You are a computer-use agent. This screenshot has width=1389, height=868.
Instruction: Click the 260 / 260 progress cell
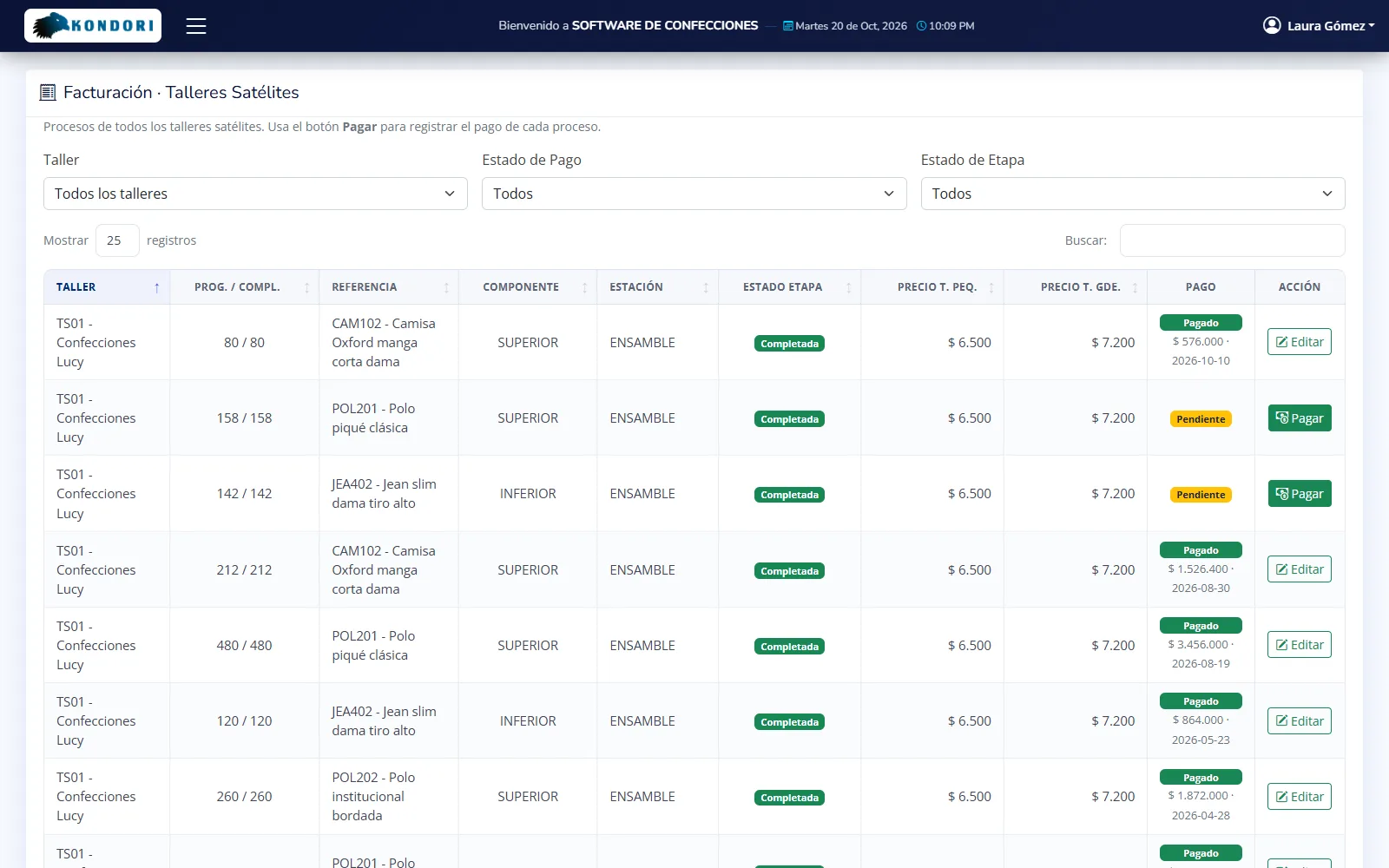coord(245,797)
